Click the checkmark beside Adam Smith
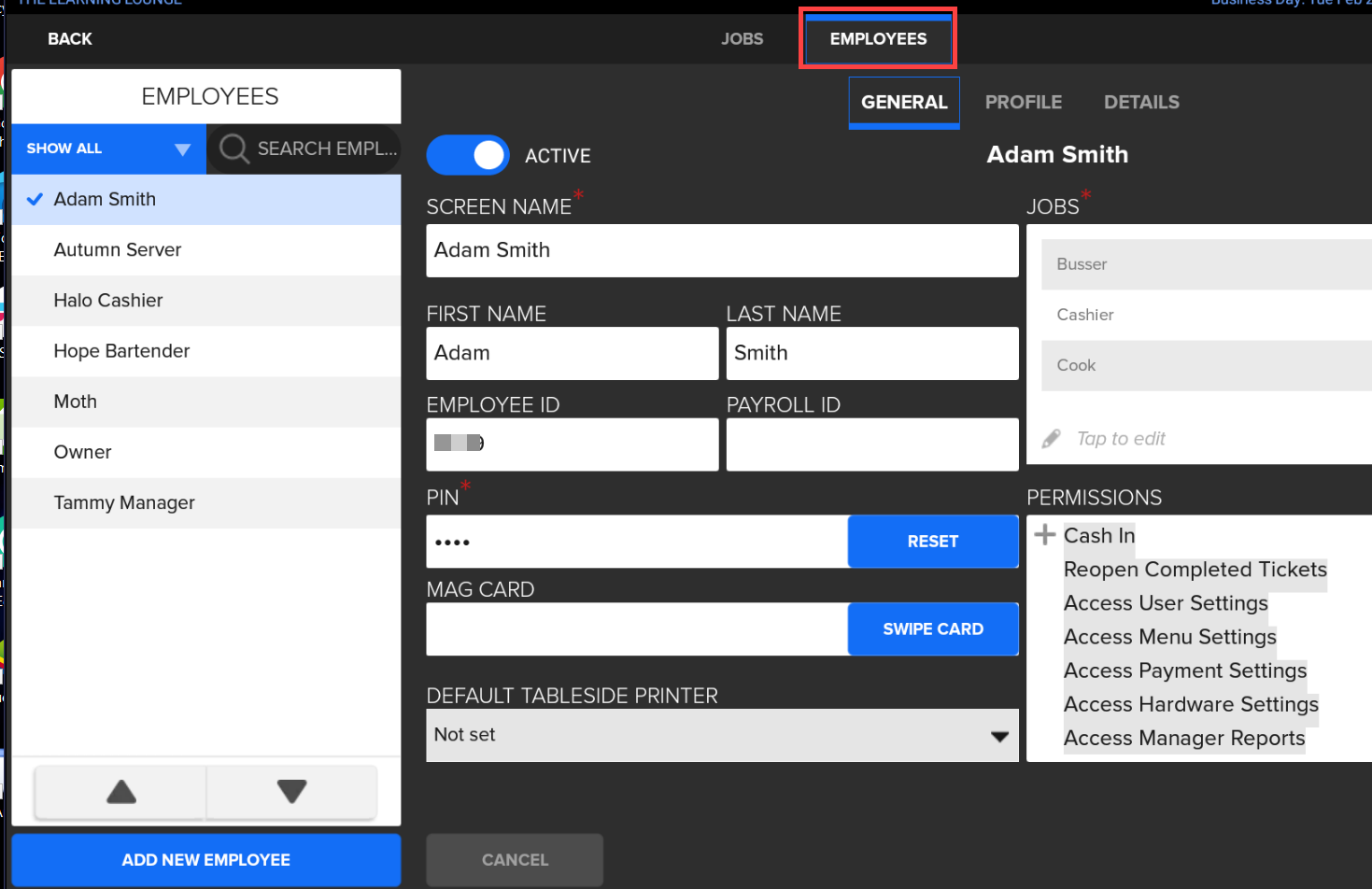 [x=35, y=199]
